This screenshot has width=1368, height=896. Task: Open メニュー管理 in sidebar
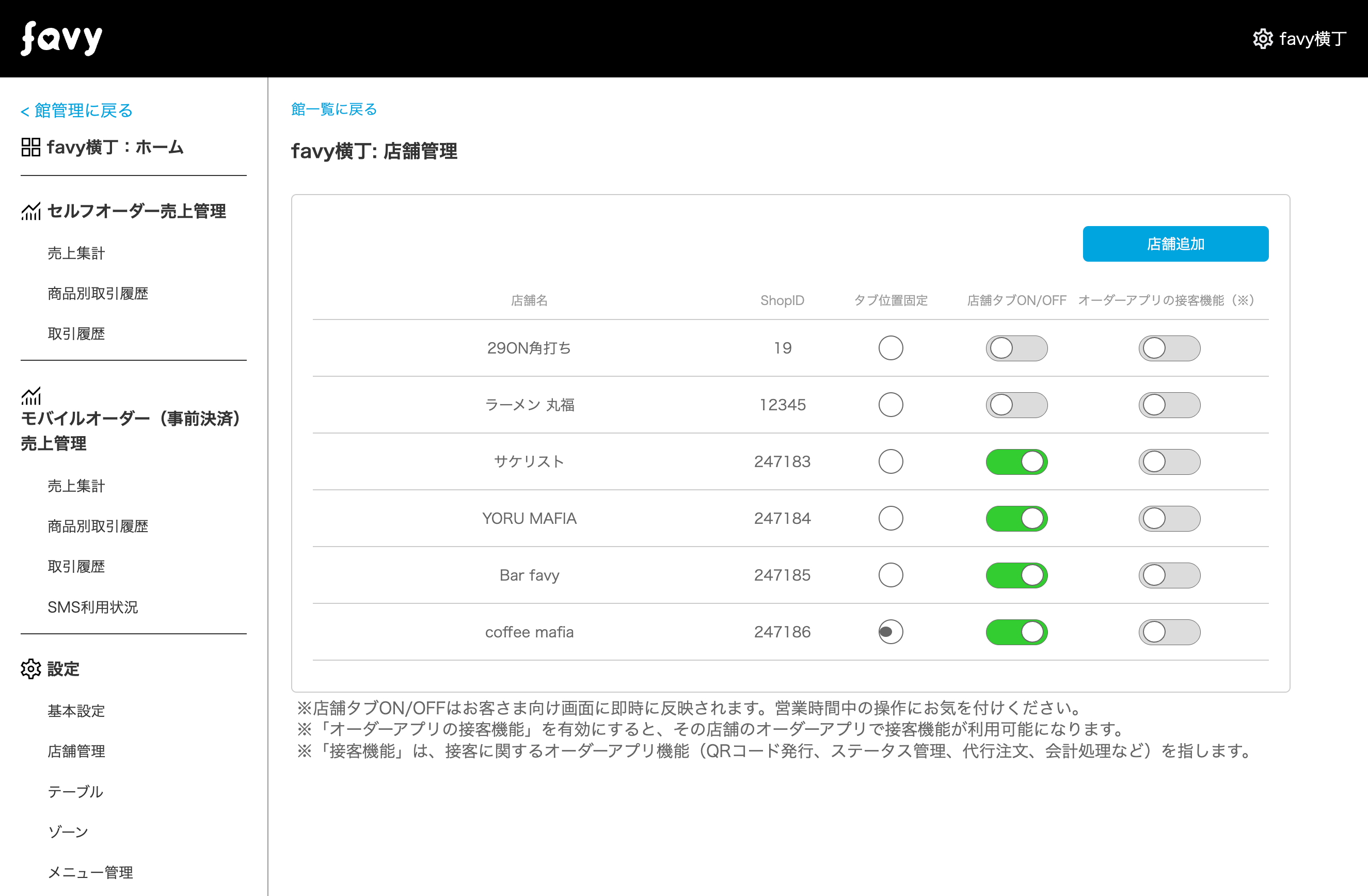click(x=90, y=872)
